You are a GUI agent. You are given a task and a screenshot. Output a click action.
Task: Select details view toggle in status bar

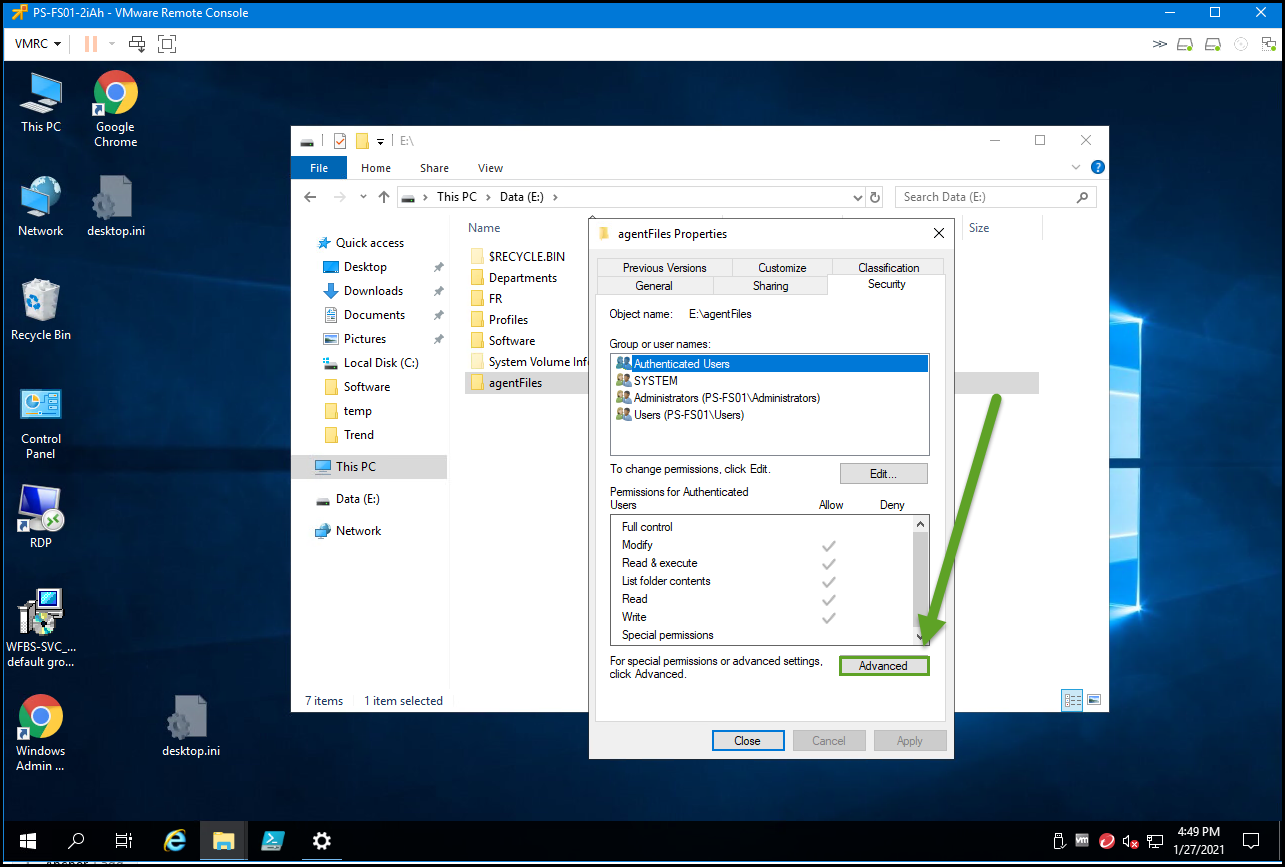click(x=1072, y=700)
